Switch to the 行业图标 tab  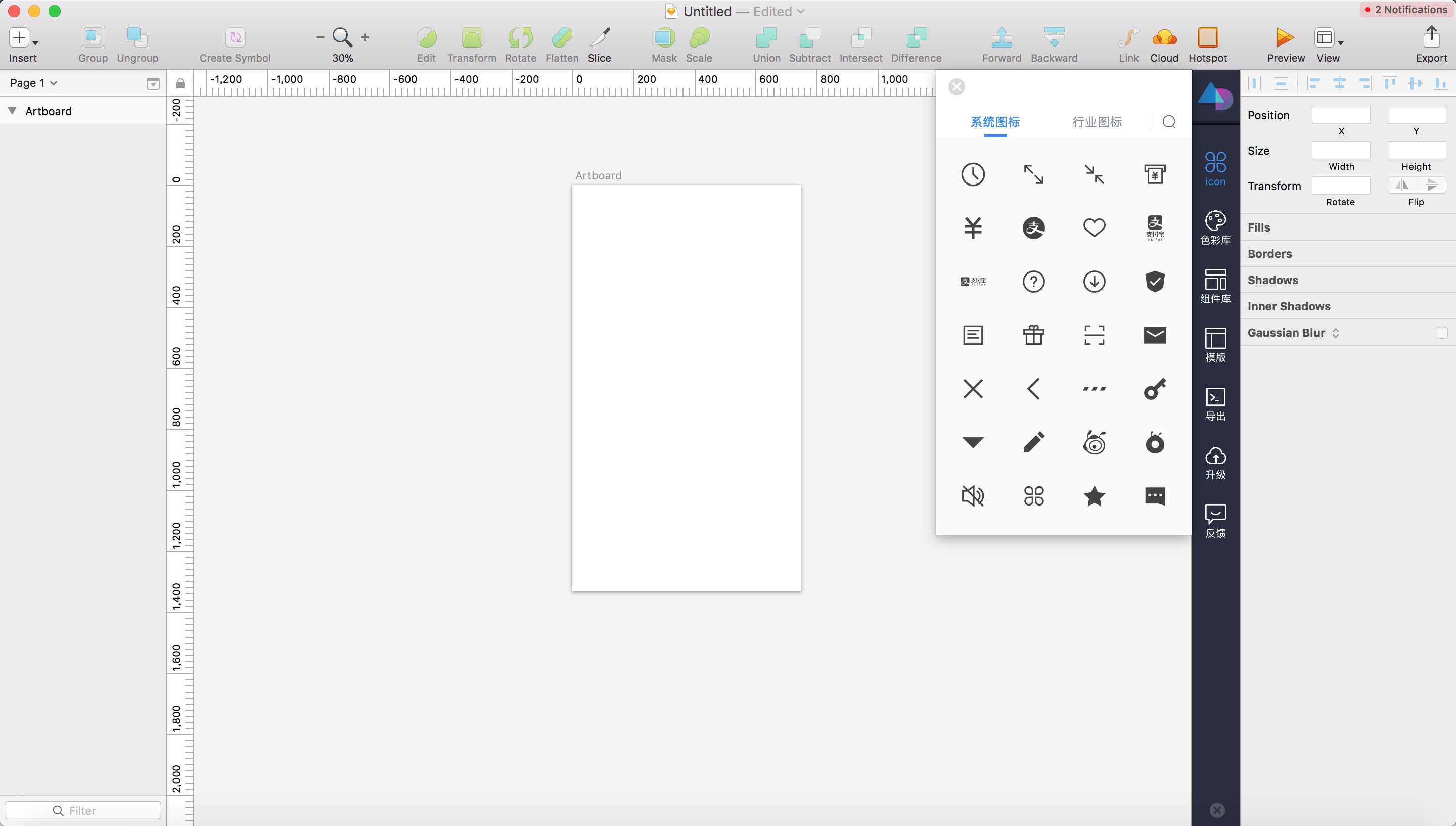pos(1097,121)
